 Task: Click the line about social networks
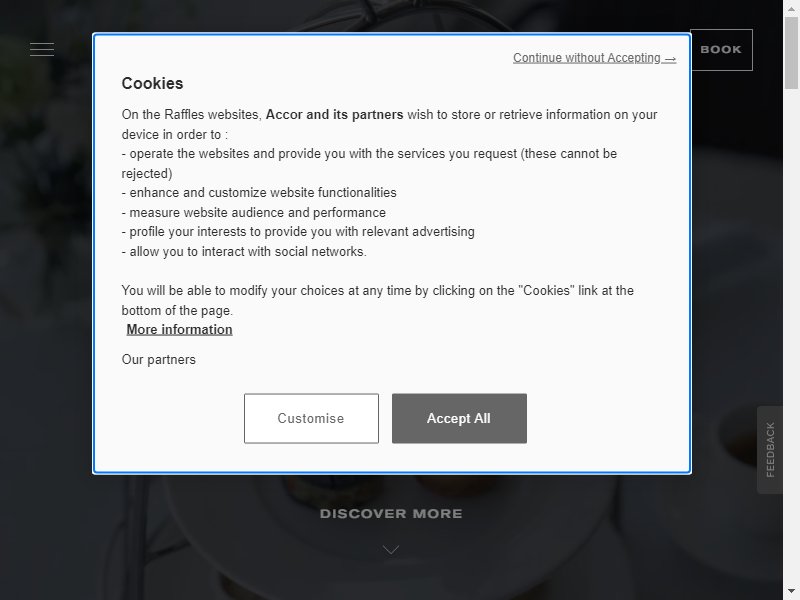coord(244,252)
